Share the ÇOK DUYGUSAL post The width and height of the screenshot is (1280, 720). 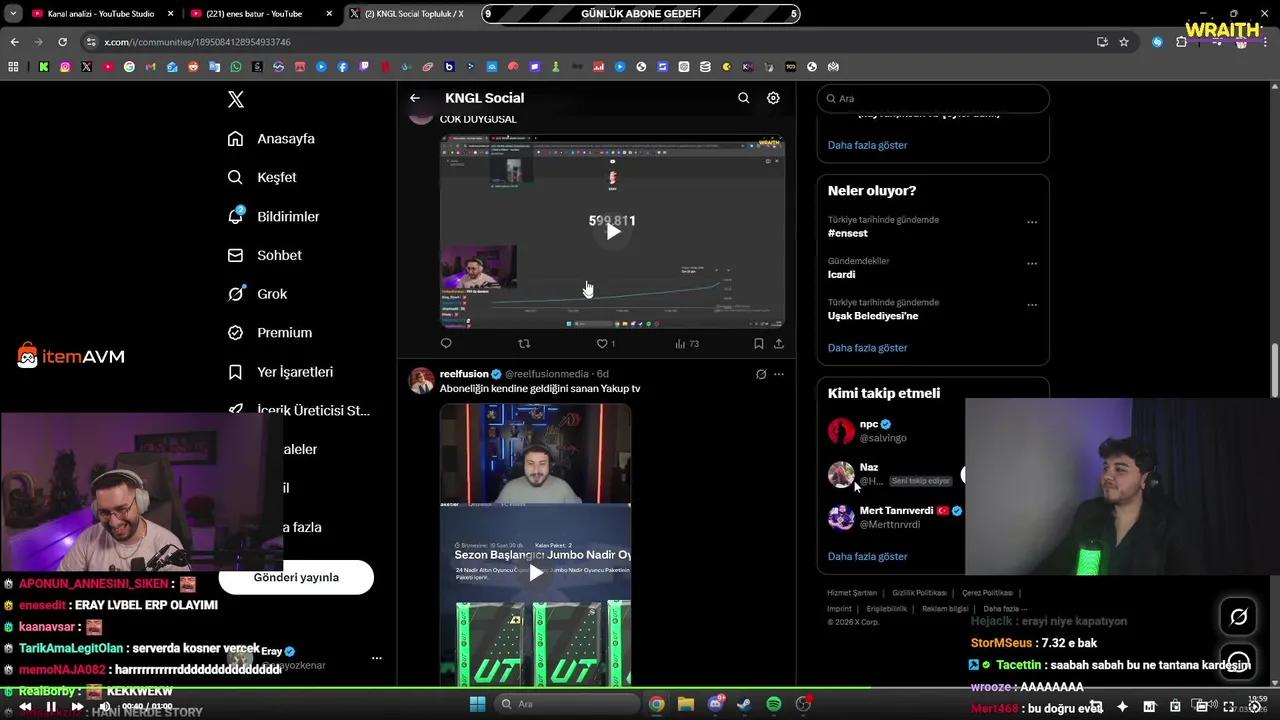[779, 343]
